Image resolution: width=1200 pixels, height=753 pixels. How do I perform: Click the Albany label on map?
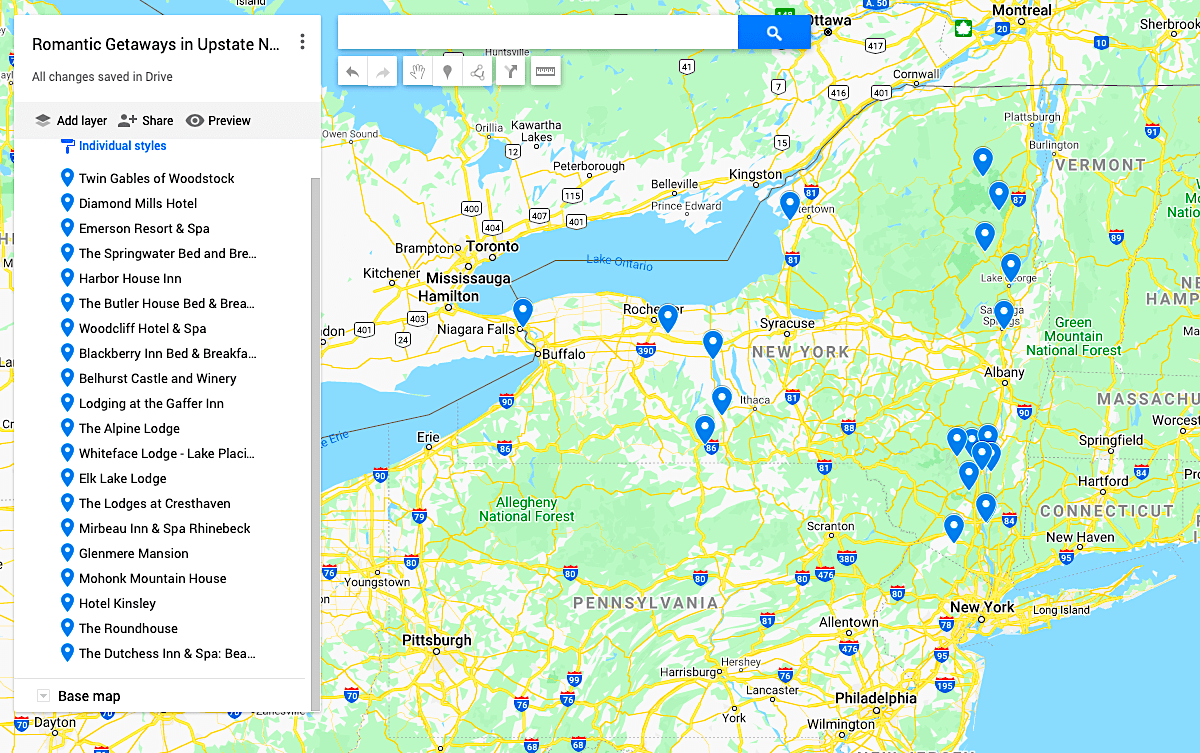tap(1004, 372)
